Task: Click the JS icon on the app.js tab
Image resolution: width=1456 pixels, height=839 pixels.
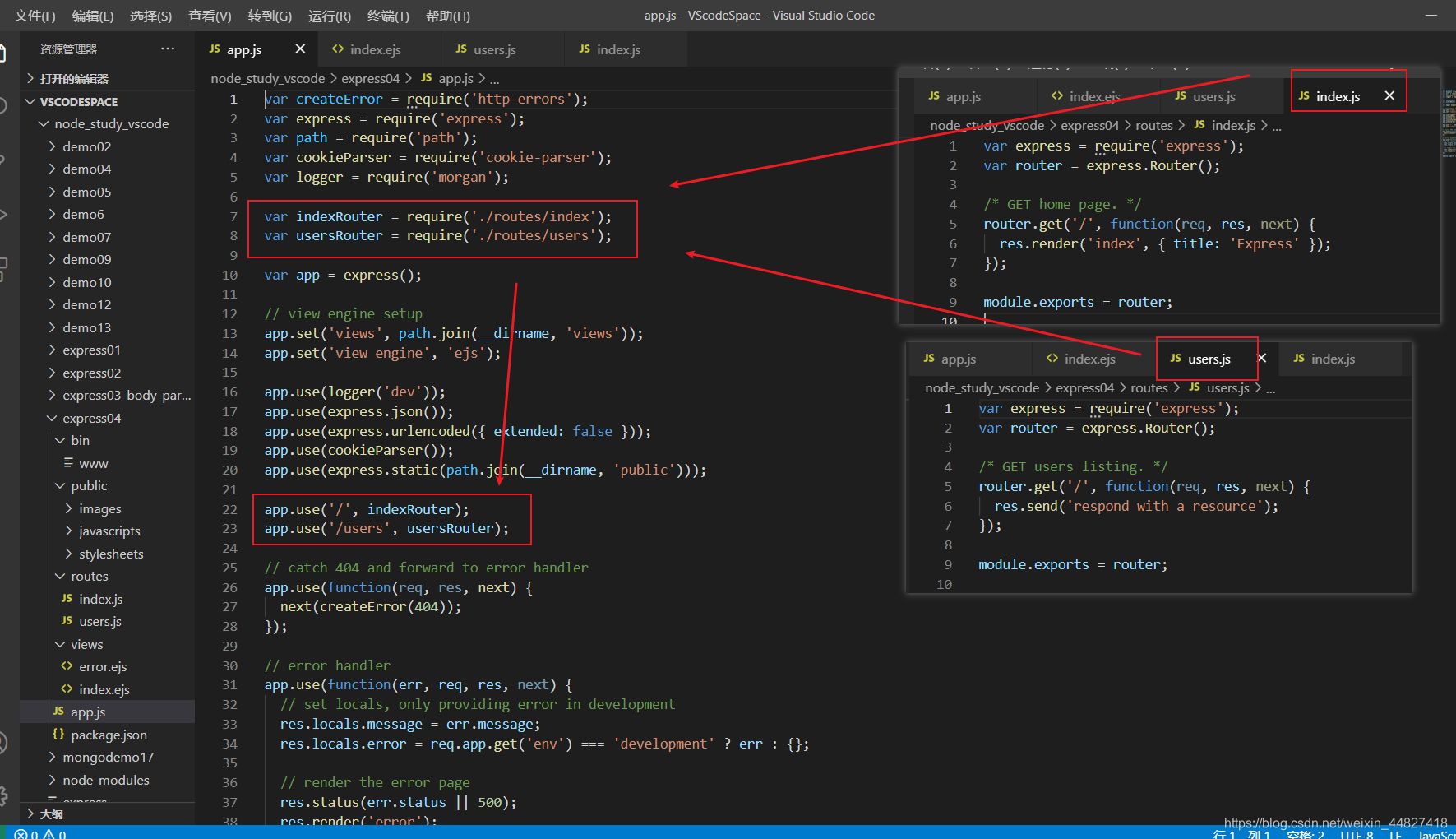Action: tap(215, 49)
